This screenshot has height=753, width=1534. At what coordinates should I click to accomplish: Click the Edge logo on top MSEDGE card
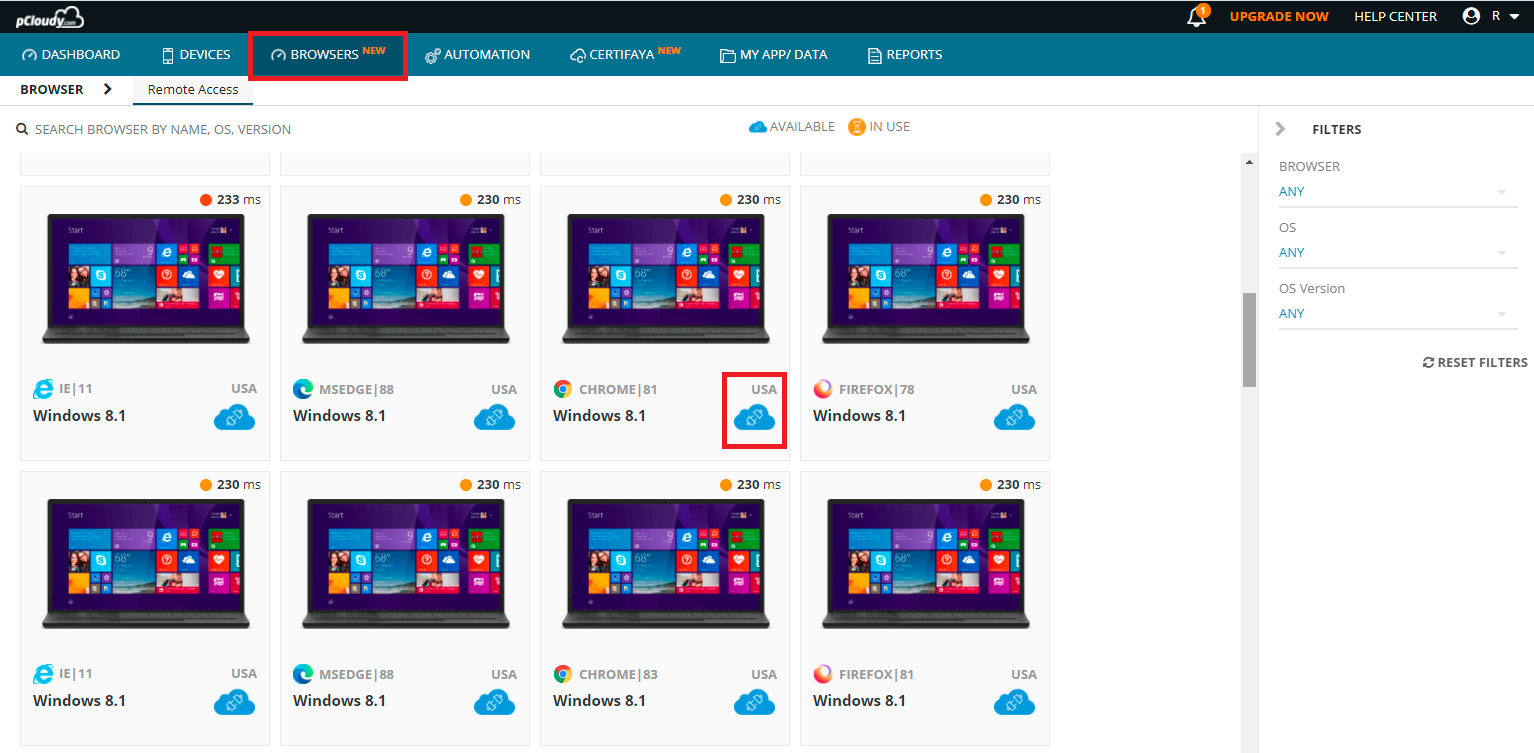pos(303,389)
